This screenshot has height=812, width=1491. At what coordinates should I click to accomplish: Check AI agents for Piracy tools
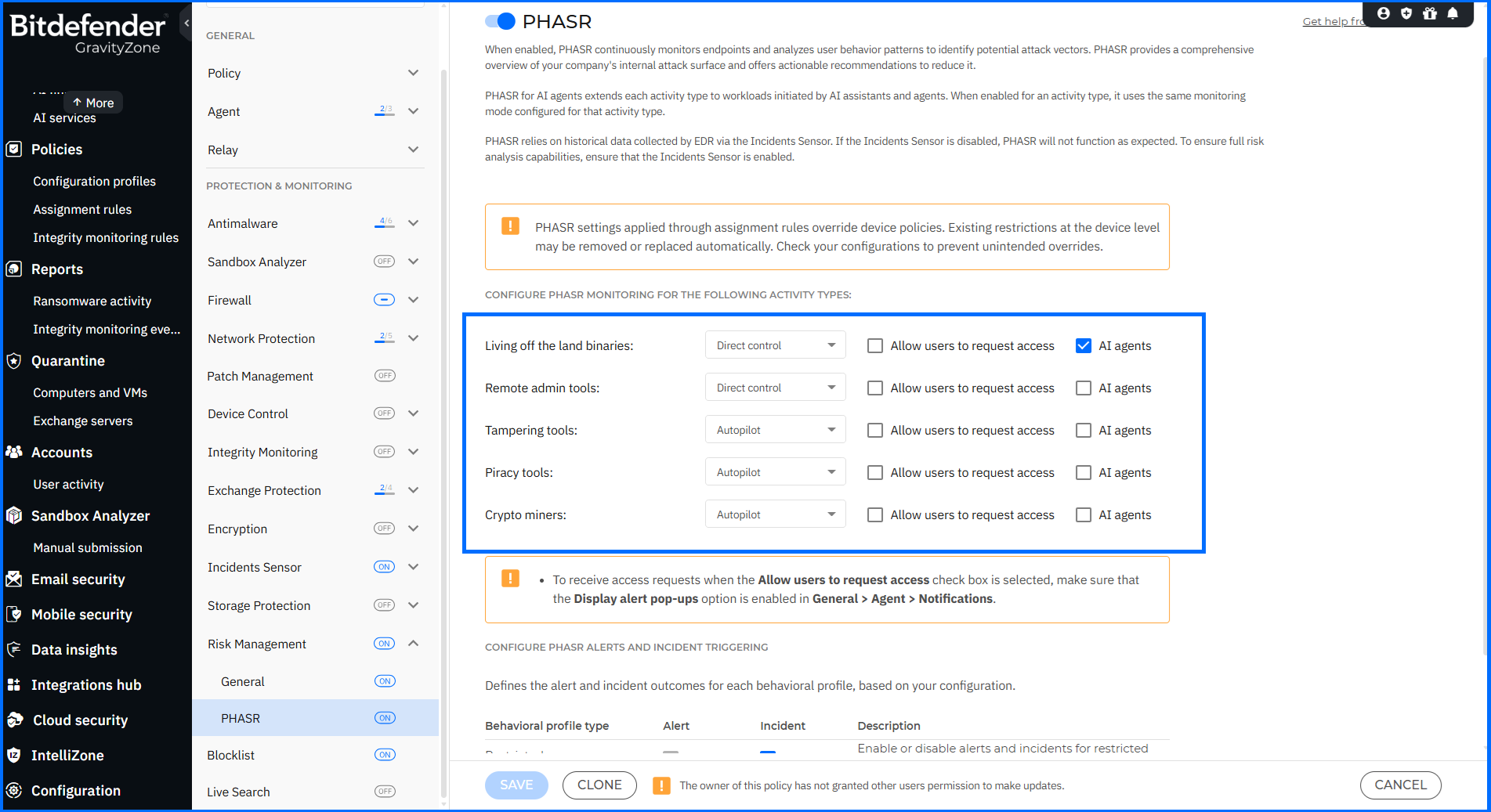point(1084,472)
